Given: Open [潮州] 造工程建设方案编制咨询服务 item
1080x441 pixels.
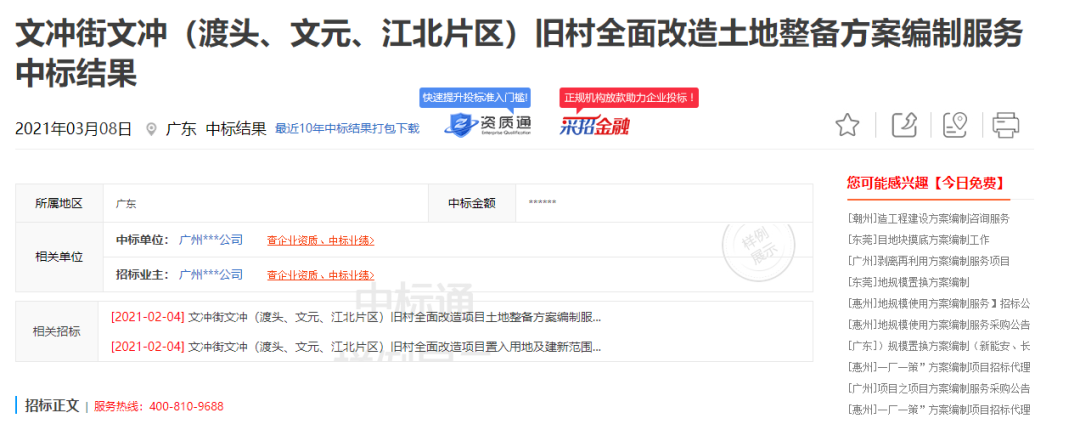Looking at the screenshot, I should click(x=929, y=218).
